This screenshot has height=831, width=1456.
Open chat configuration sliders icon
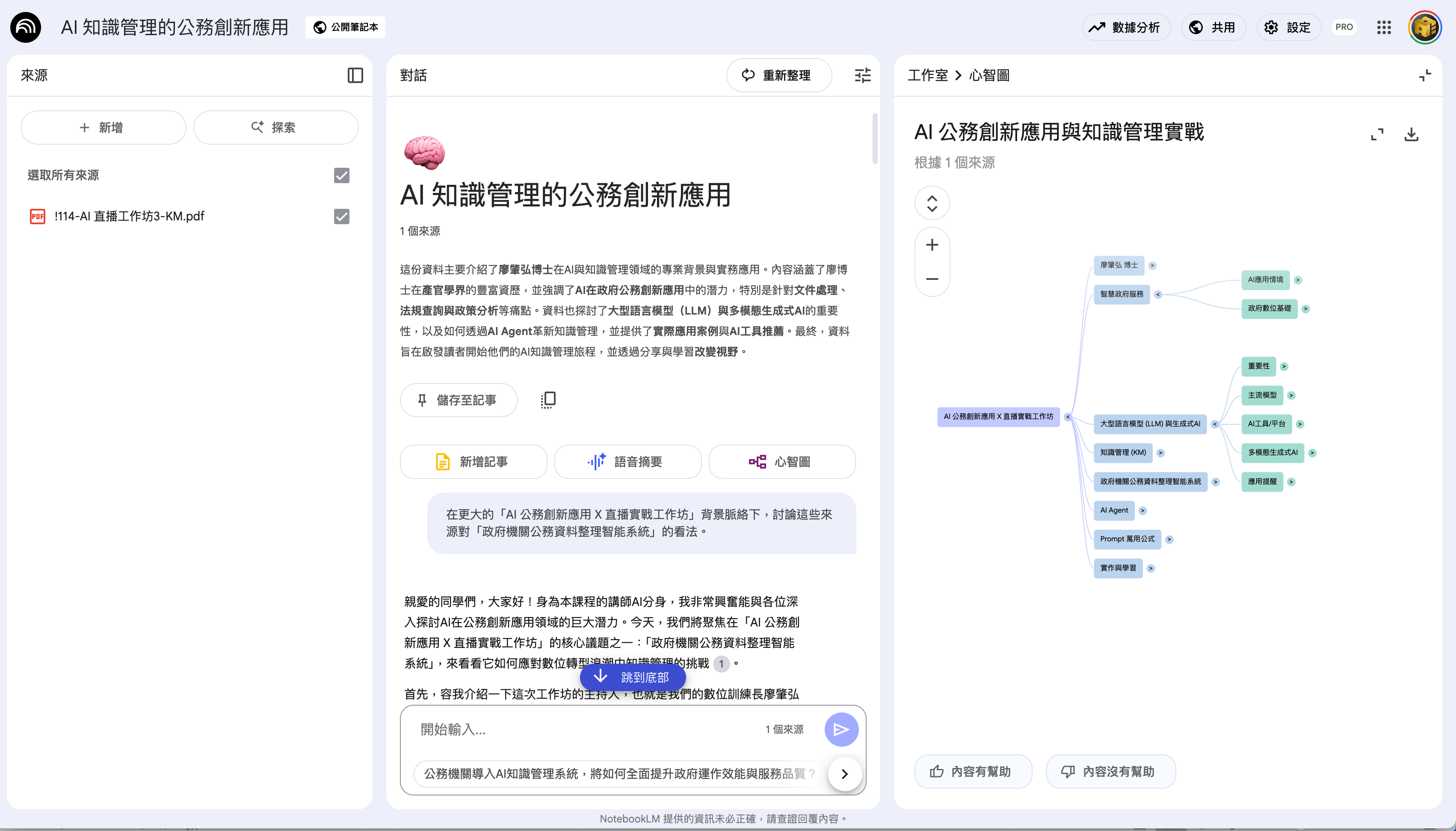click(862, 75)
